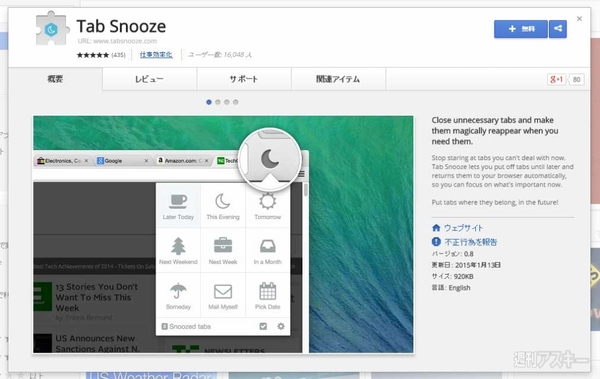Click the exclamation icon by 不正行為を報告
This screenshot has height=379, width=600.
436,242
